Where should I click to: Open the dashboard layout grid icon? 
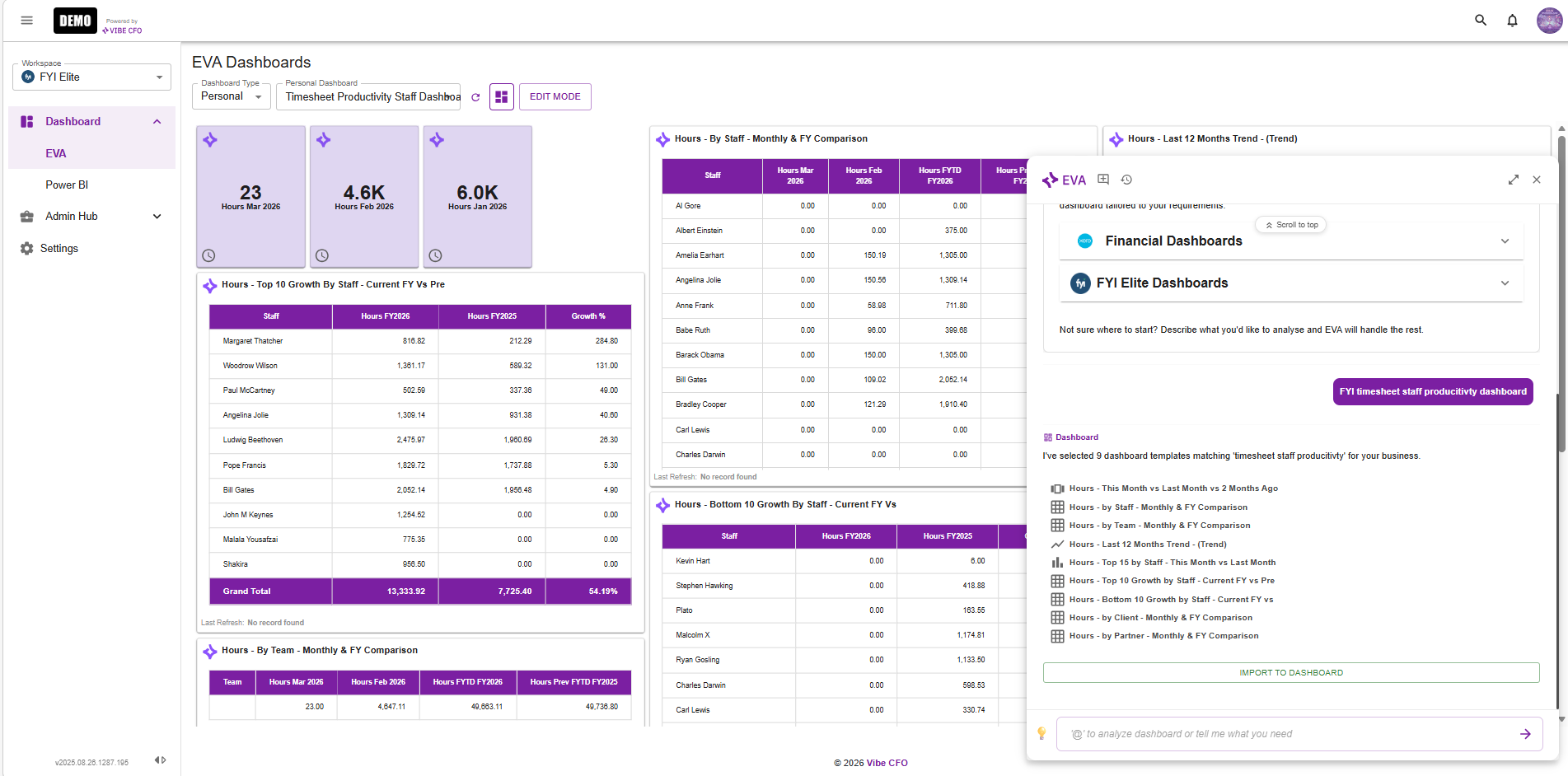(x=501, y=96)
